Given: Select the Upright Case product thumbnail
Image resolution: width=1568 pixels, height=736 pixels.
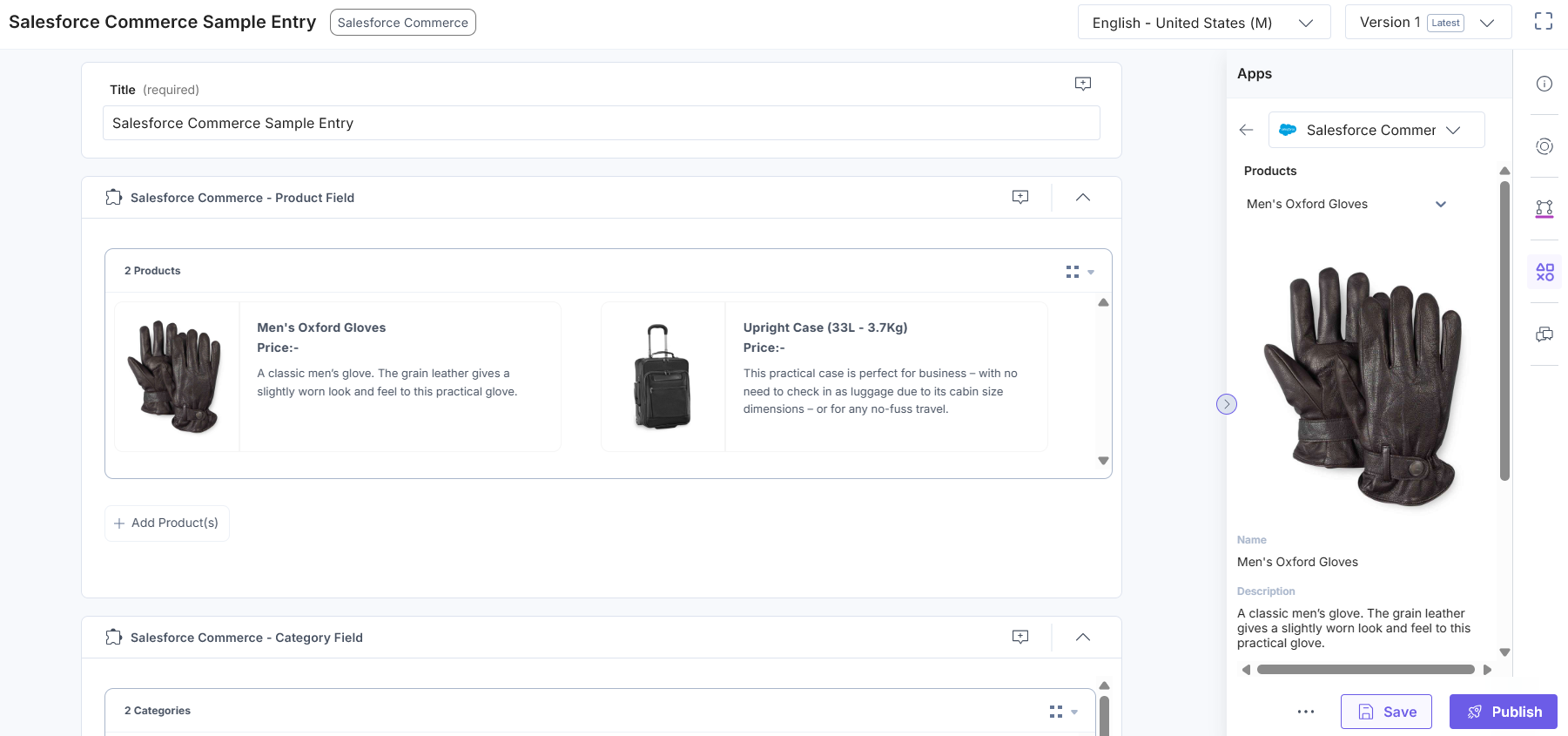Looking at the screenshot, I should click(663, 376).
